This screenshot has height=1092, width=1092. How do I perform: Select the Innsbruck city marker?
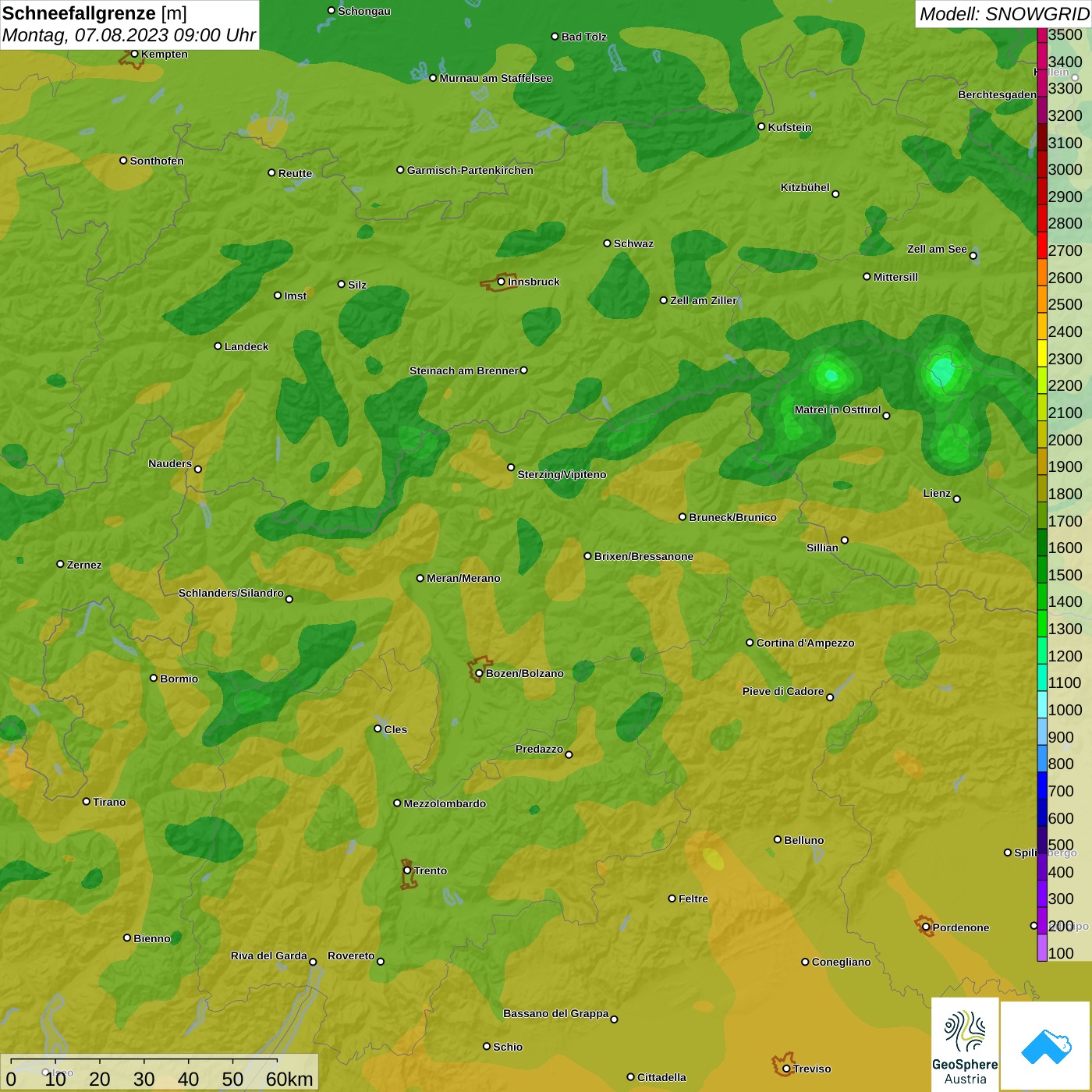[x=501, y=282]
